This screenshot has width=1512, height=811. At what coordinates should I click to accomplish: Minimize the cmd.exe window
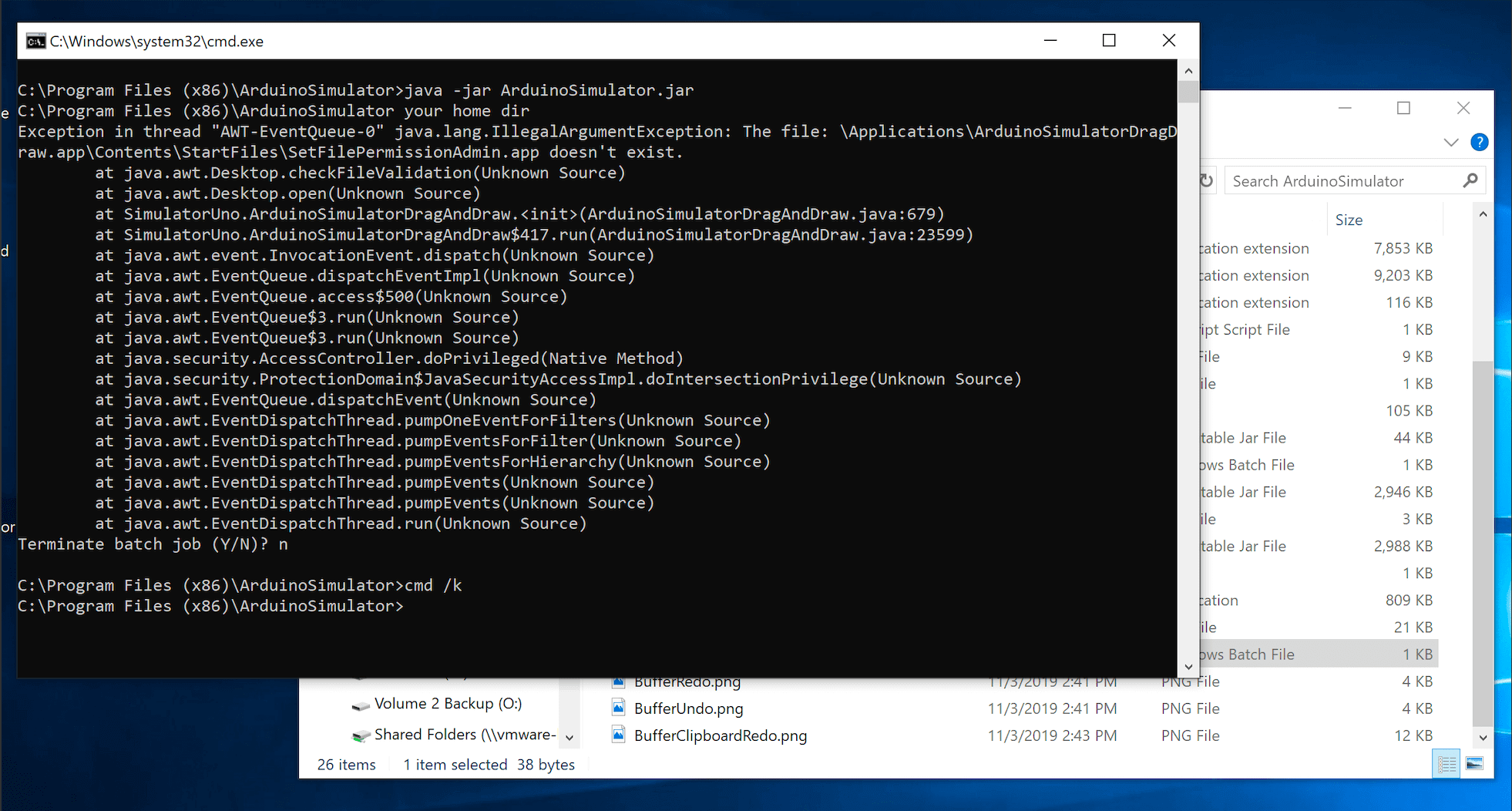[1050, 41]
